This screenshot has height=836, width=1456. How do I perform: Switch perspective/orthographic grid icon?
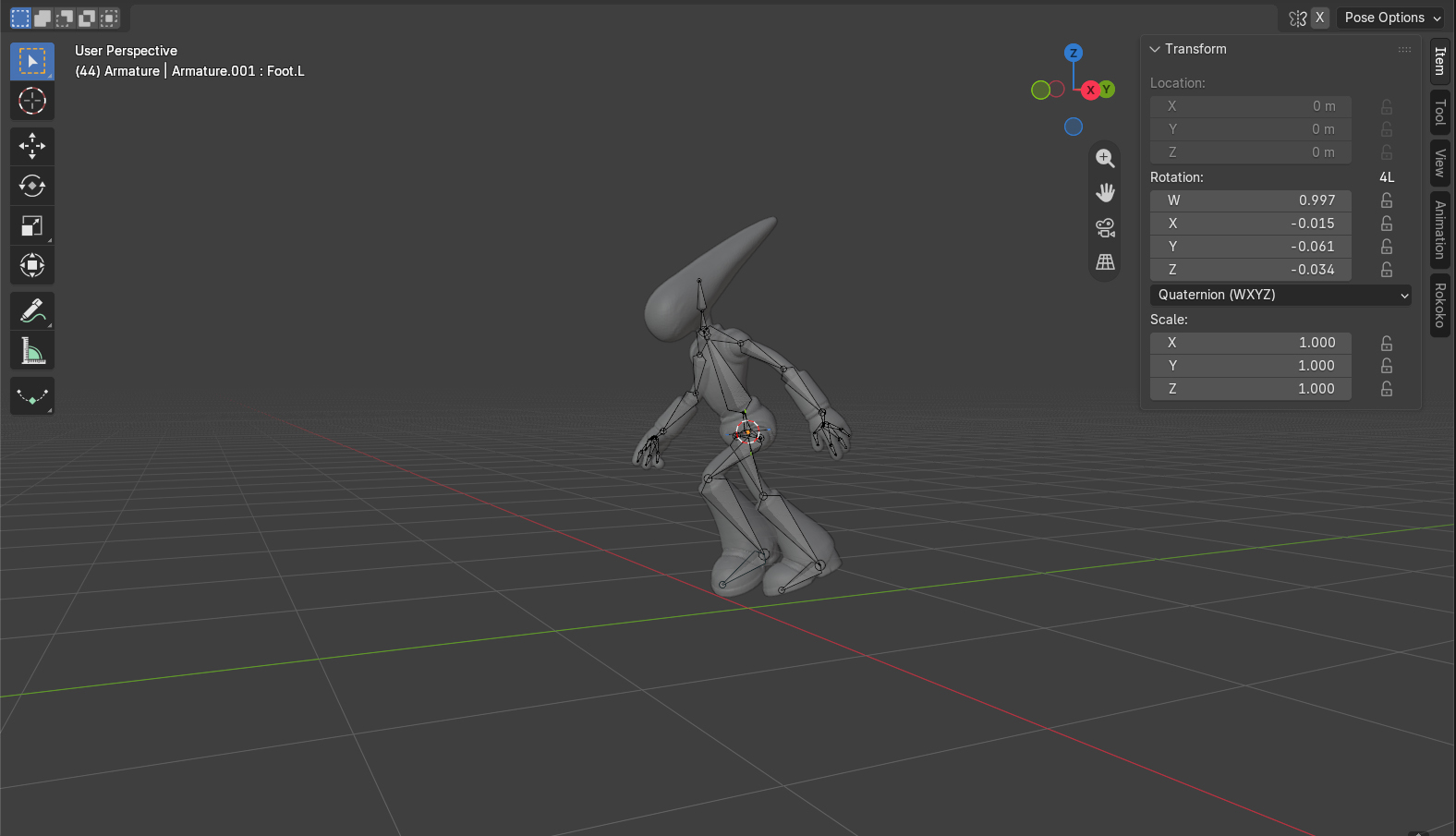(1105, 262)
